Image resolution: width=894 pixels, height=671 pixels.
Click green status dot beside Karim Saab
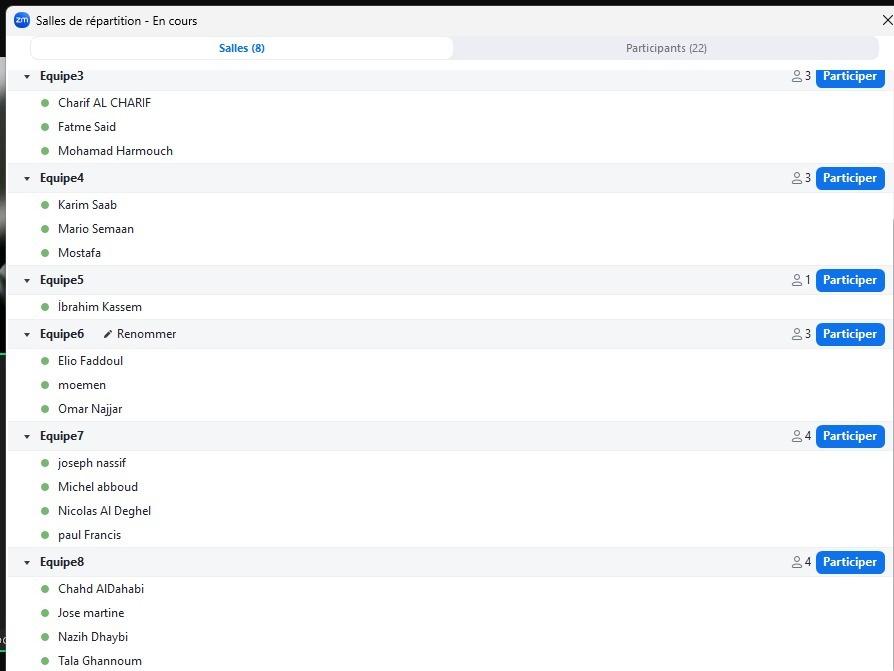coord(45,205)
